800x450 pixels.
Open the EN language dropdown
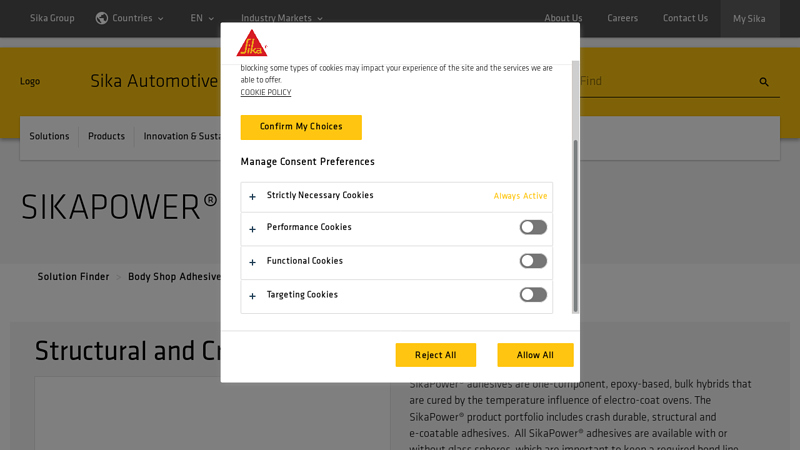click(202, 18)
